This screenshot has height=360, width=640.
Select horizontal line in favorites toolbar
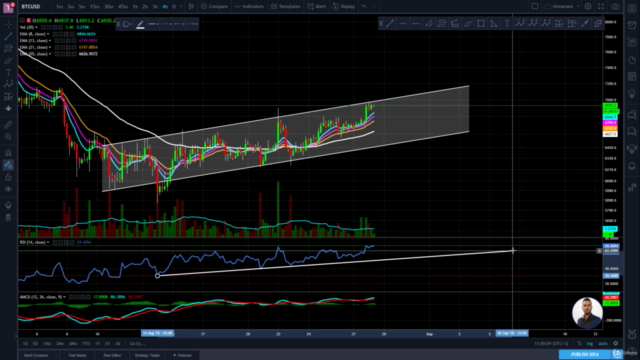pos(403,24)
